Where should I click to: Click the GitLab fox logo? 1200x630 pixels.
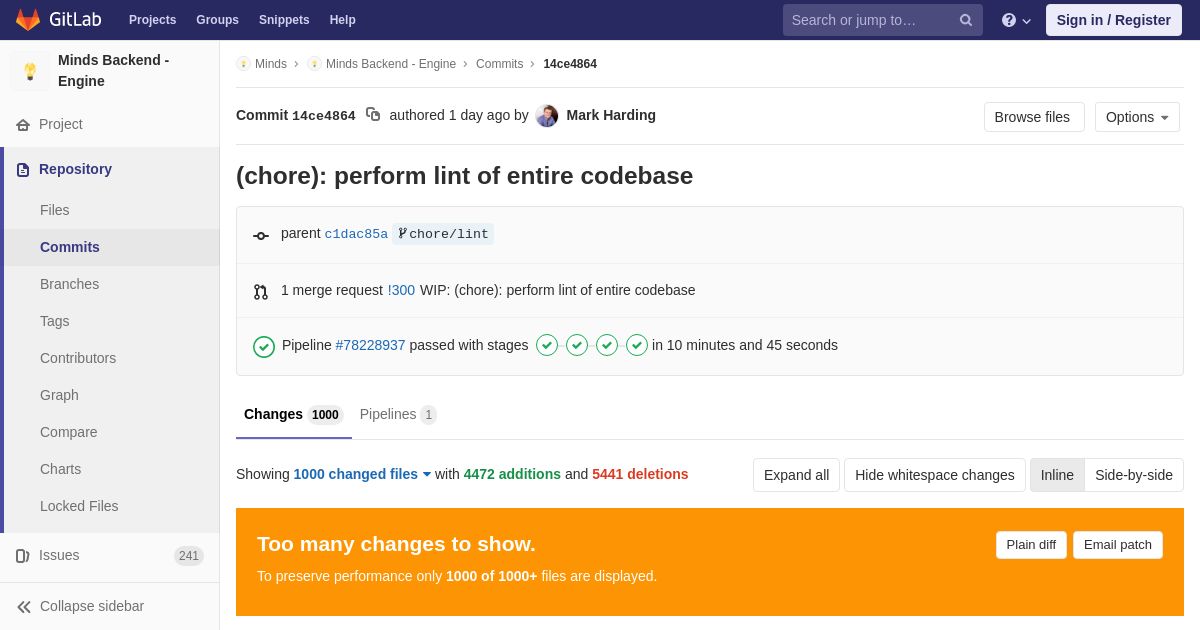point(28,20)
